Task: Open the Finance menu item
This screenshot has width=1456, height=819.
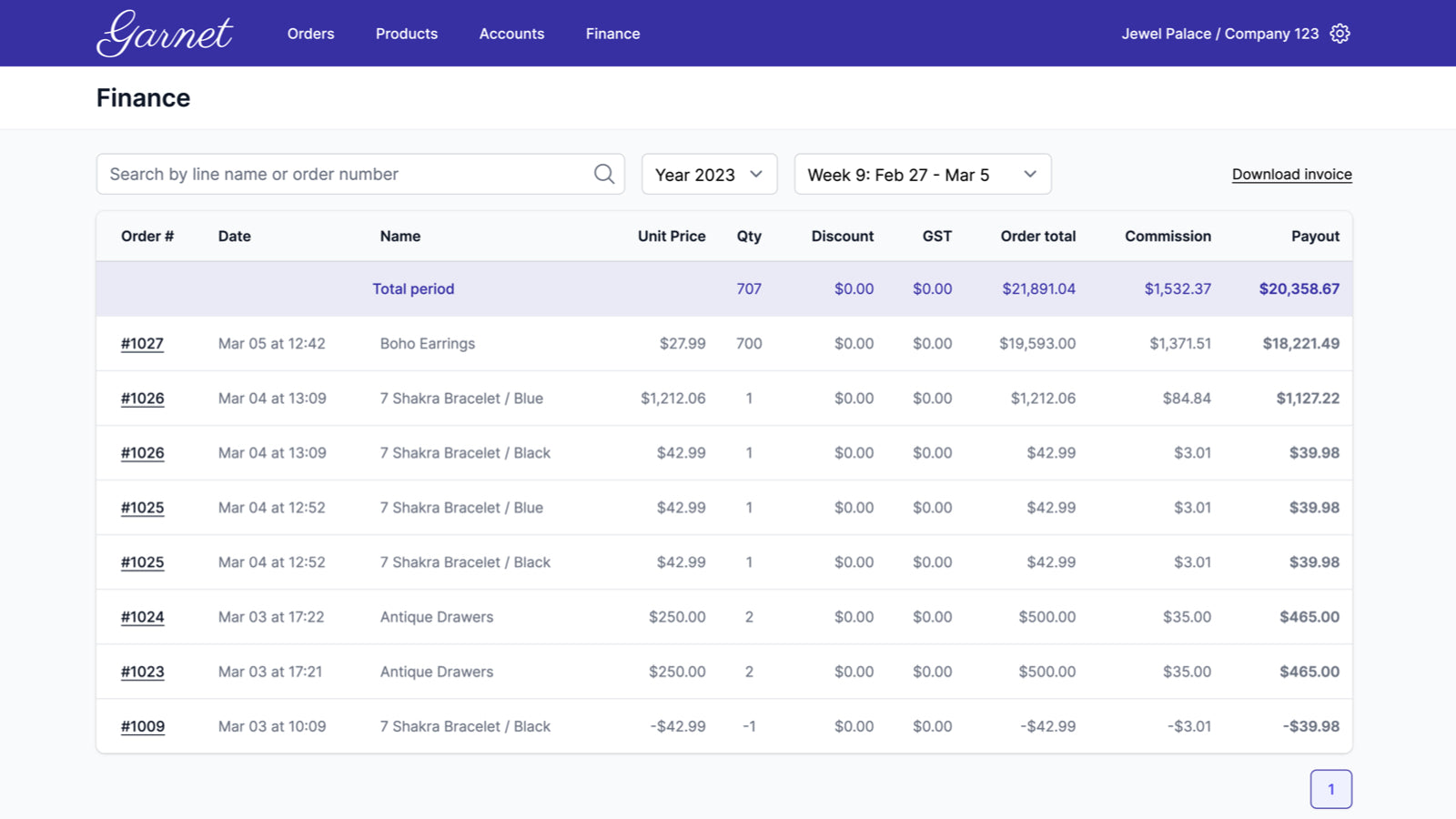Action: (612, 34)
